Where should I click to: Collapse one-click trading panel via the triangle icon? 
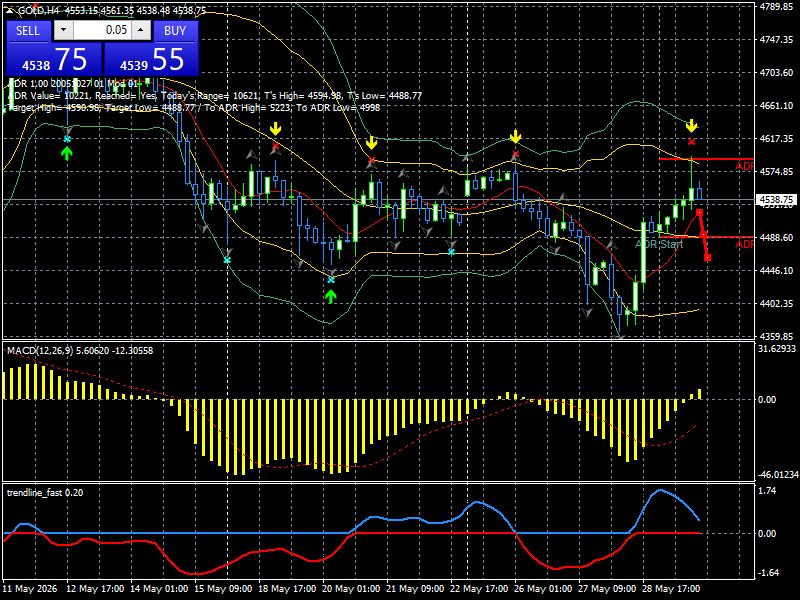(10, 10)
